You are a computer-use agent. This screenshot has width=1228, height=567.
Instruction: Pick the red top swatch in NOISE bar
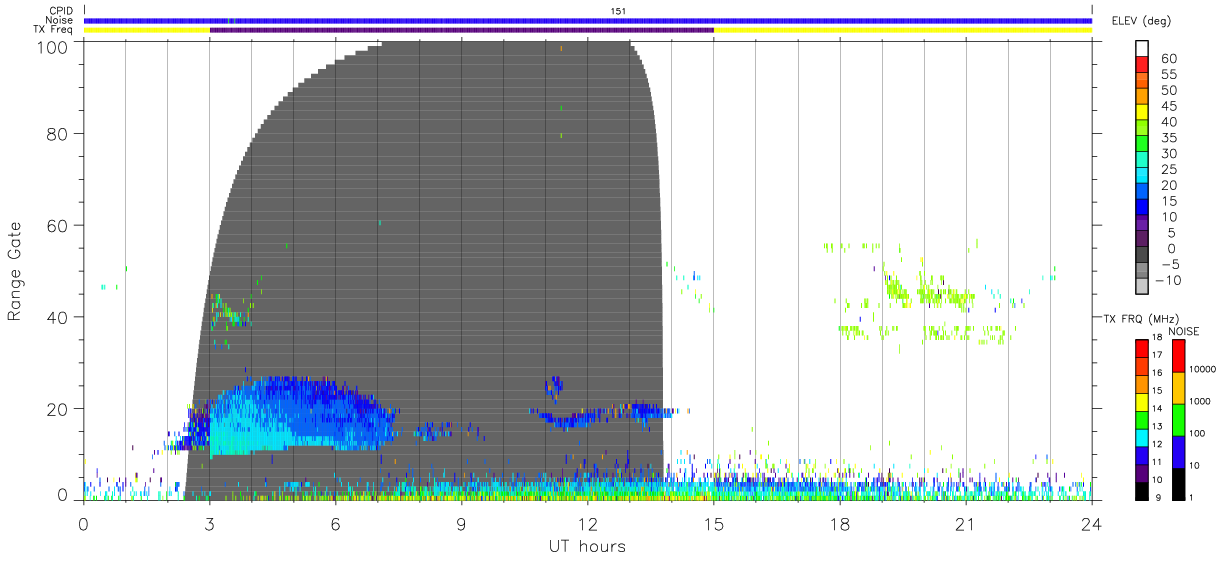point(1179,355)
